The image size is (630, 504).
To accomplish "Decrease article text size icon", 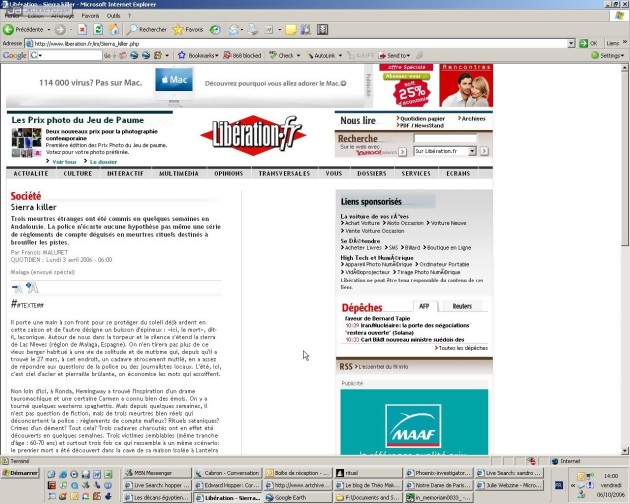I will click(x=16, y=288).
